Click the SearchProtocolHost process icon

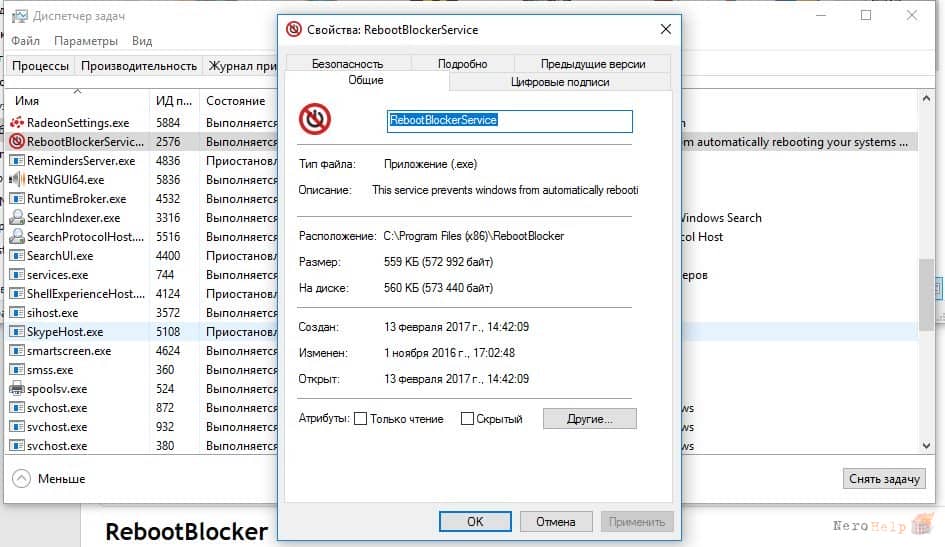click(x=17, y=237)
